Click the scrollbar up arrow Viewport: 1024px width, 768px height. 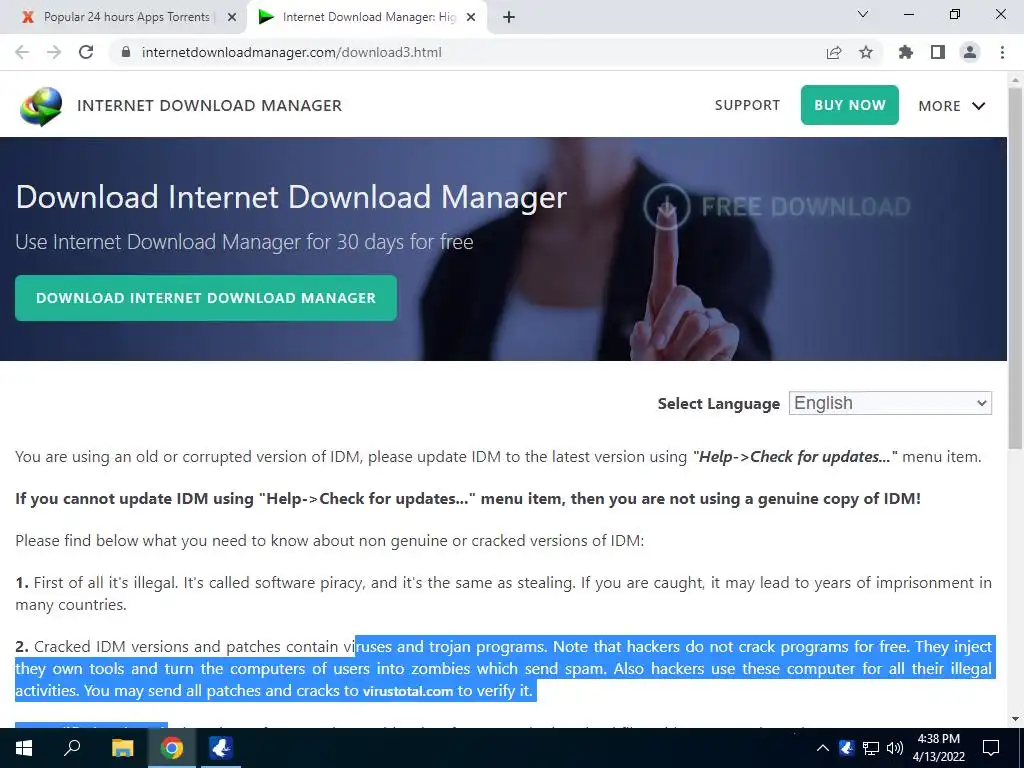click(1015, 78)
